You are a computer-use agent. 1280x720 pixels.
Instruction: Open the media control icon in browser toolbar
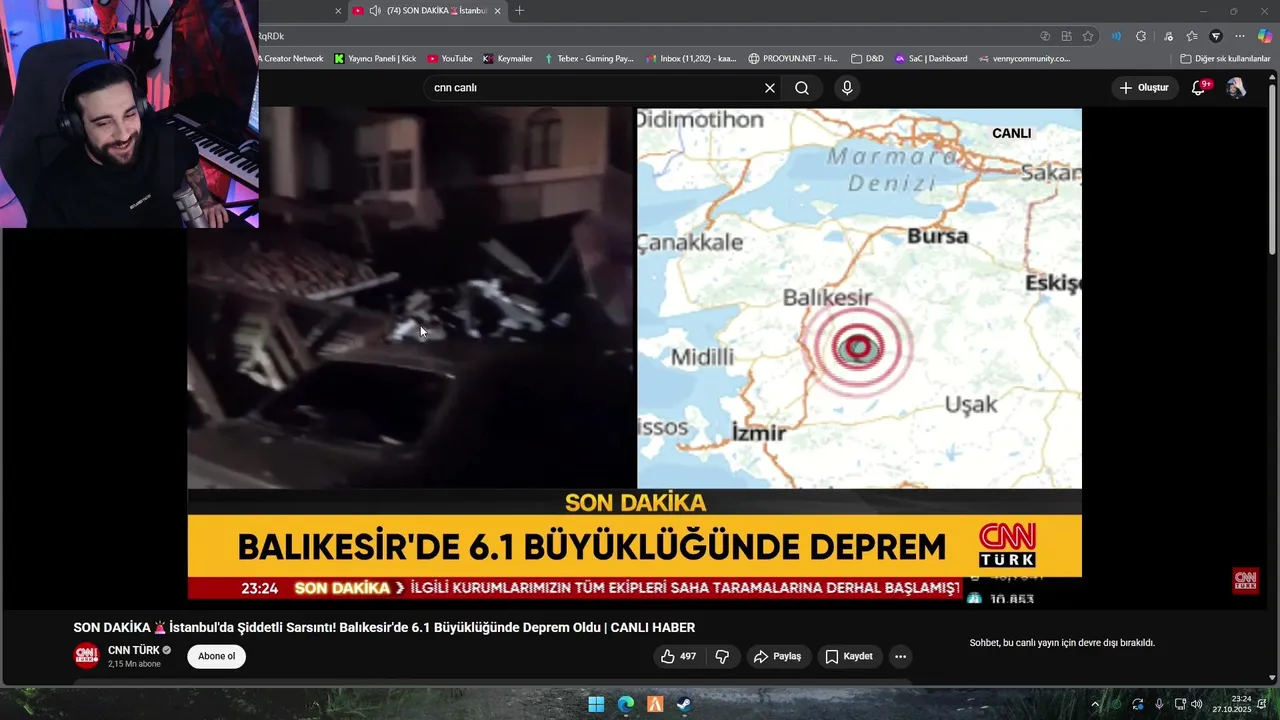tap(1168, 36)
